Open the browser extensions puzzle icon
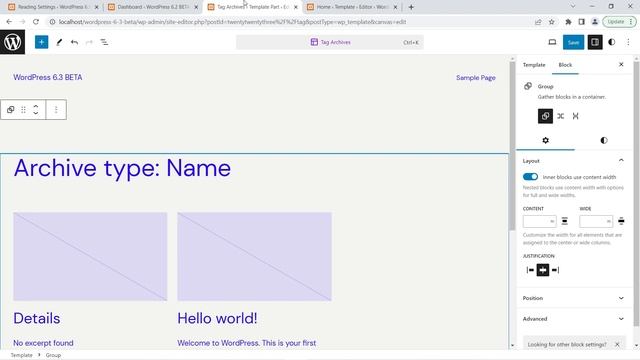 568,22
